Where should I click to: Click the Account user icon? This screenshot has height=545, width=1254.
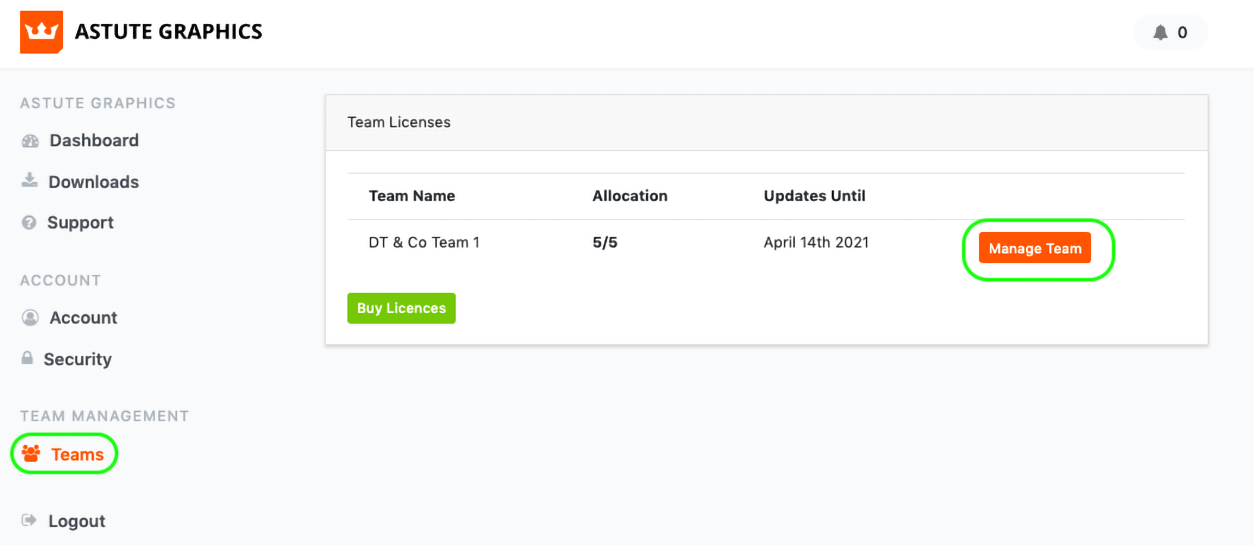click(x=30, y=318)
